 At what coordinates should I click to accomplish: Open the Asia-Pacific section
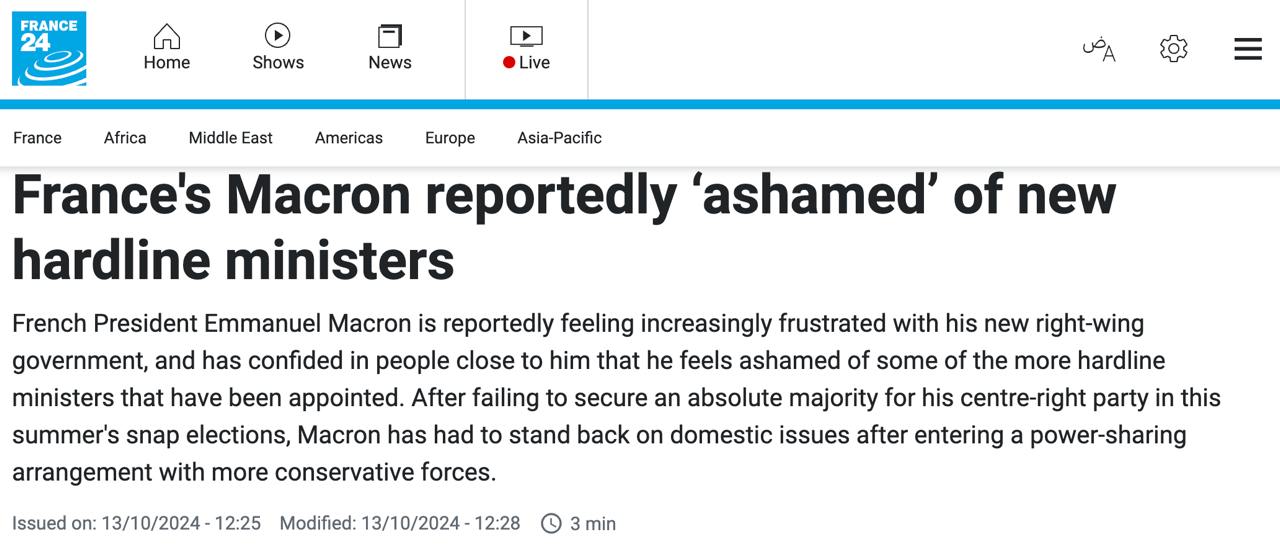click(x=559, y=138)
